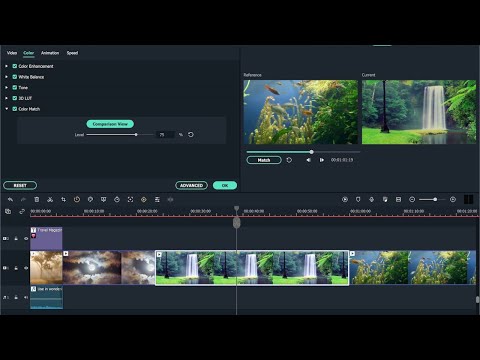
Task: Click the reset icon next to Match button
Action: tap(289, 160)
